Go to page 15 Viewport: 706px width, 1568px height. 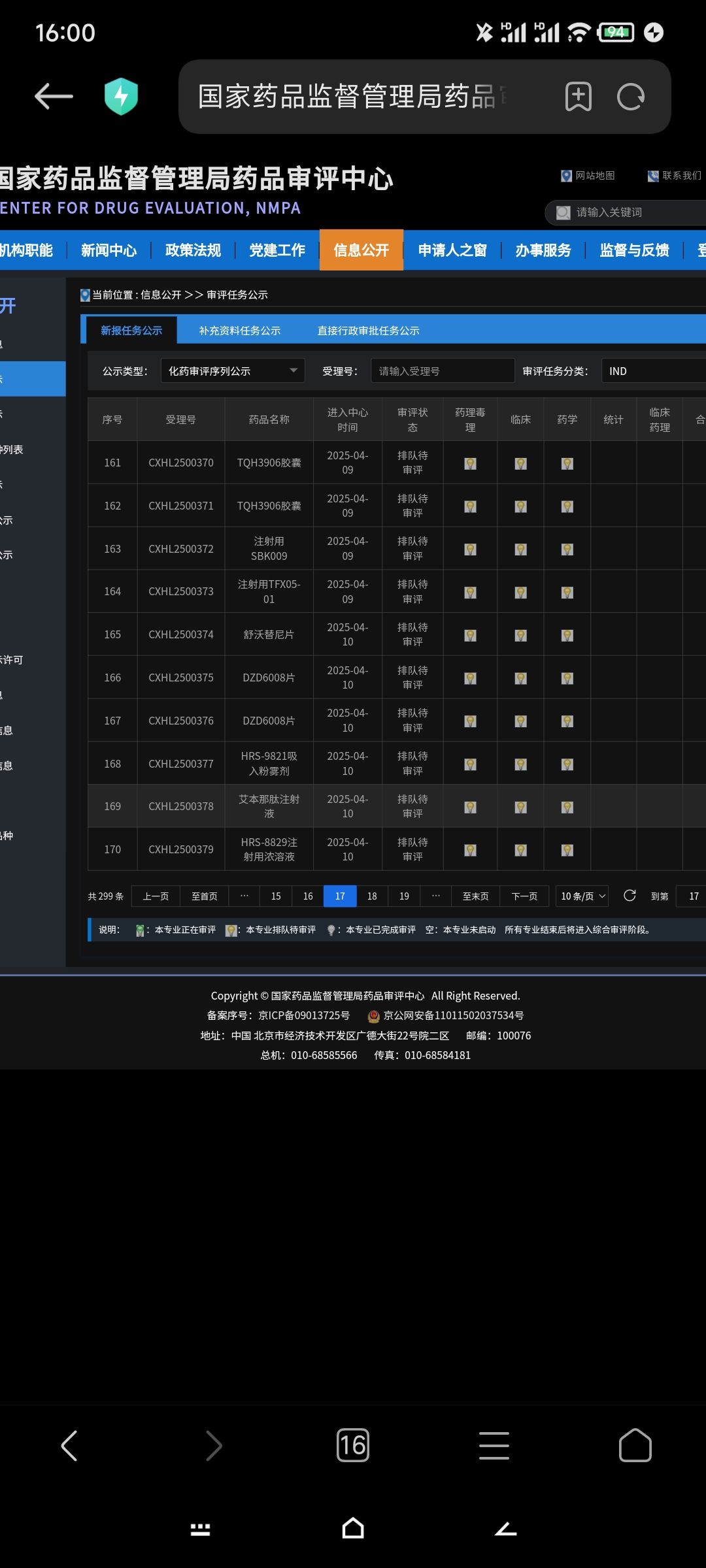[276, 896]
